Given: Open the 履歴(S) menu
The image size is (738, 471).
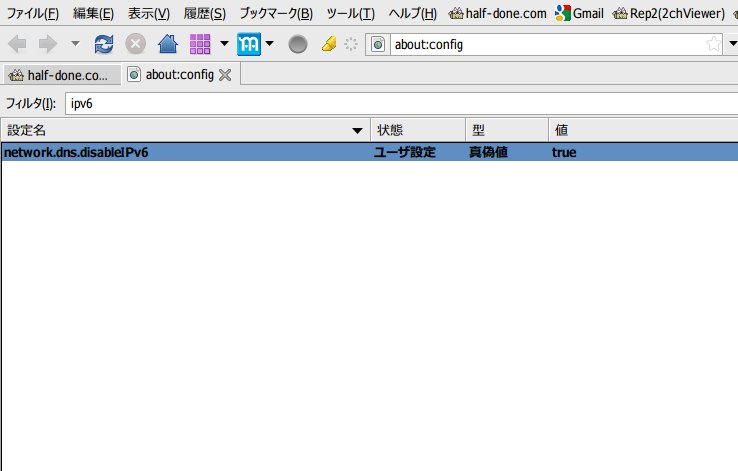Looking at the screenshot, I should [205, 13].
